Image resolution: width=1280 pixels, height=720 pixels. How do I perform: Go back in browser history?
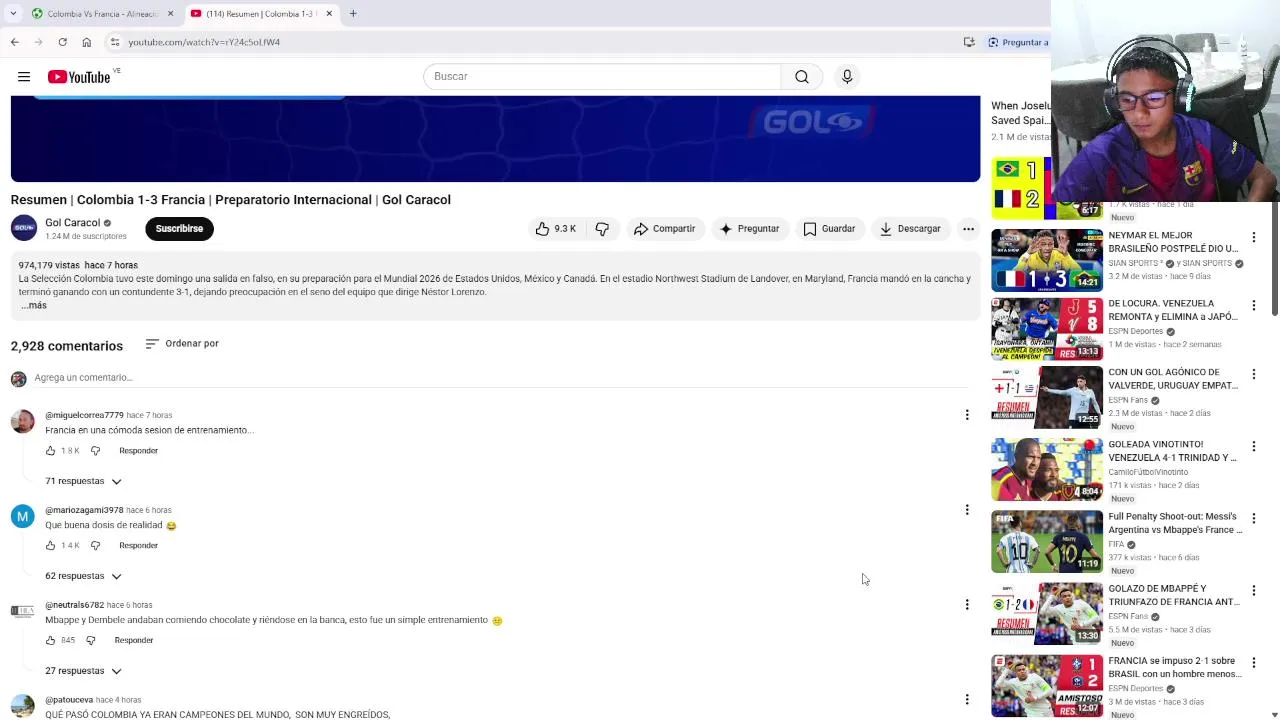(x=14, y=42)
